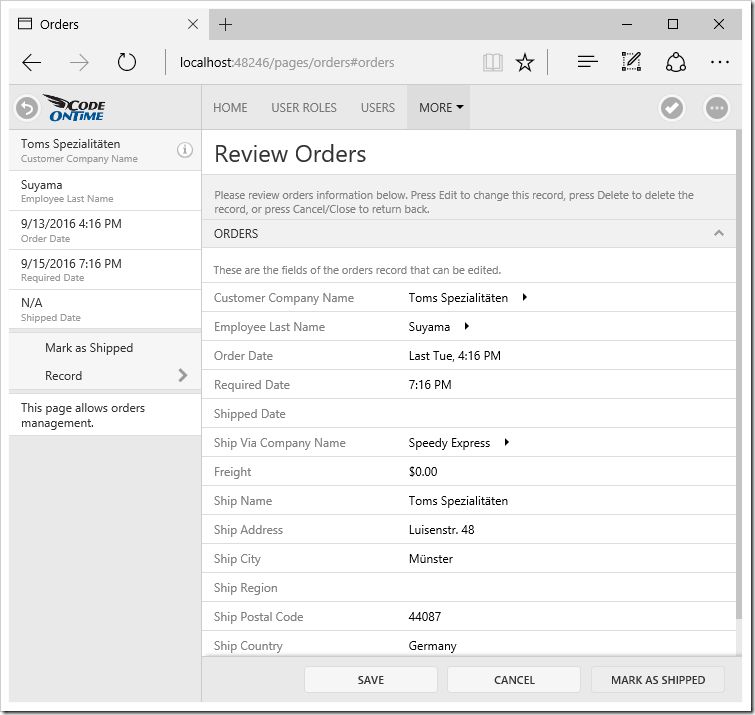Expand the MORE dropdown menu
The image size is (755, 715).
pyautogui.click(x=441, y=107)
